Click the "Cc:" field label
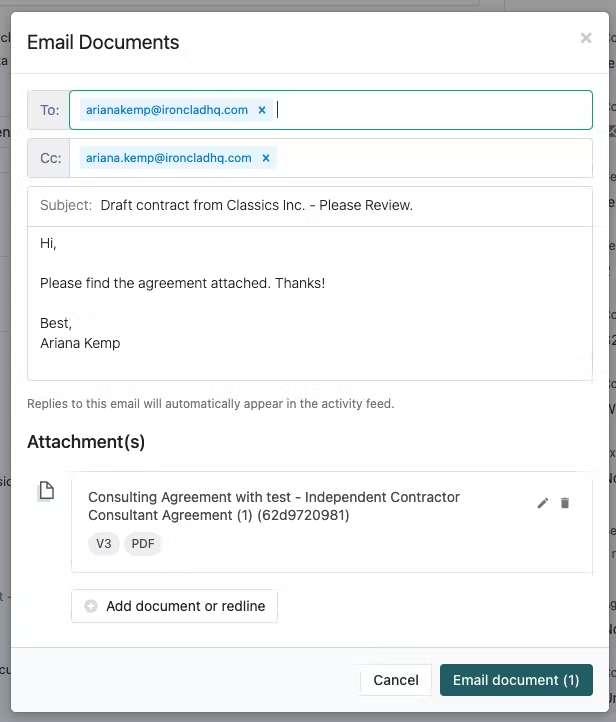The height and width of the screenshot is (722, 616). tap(49, 158)
